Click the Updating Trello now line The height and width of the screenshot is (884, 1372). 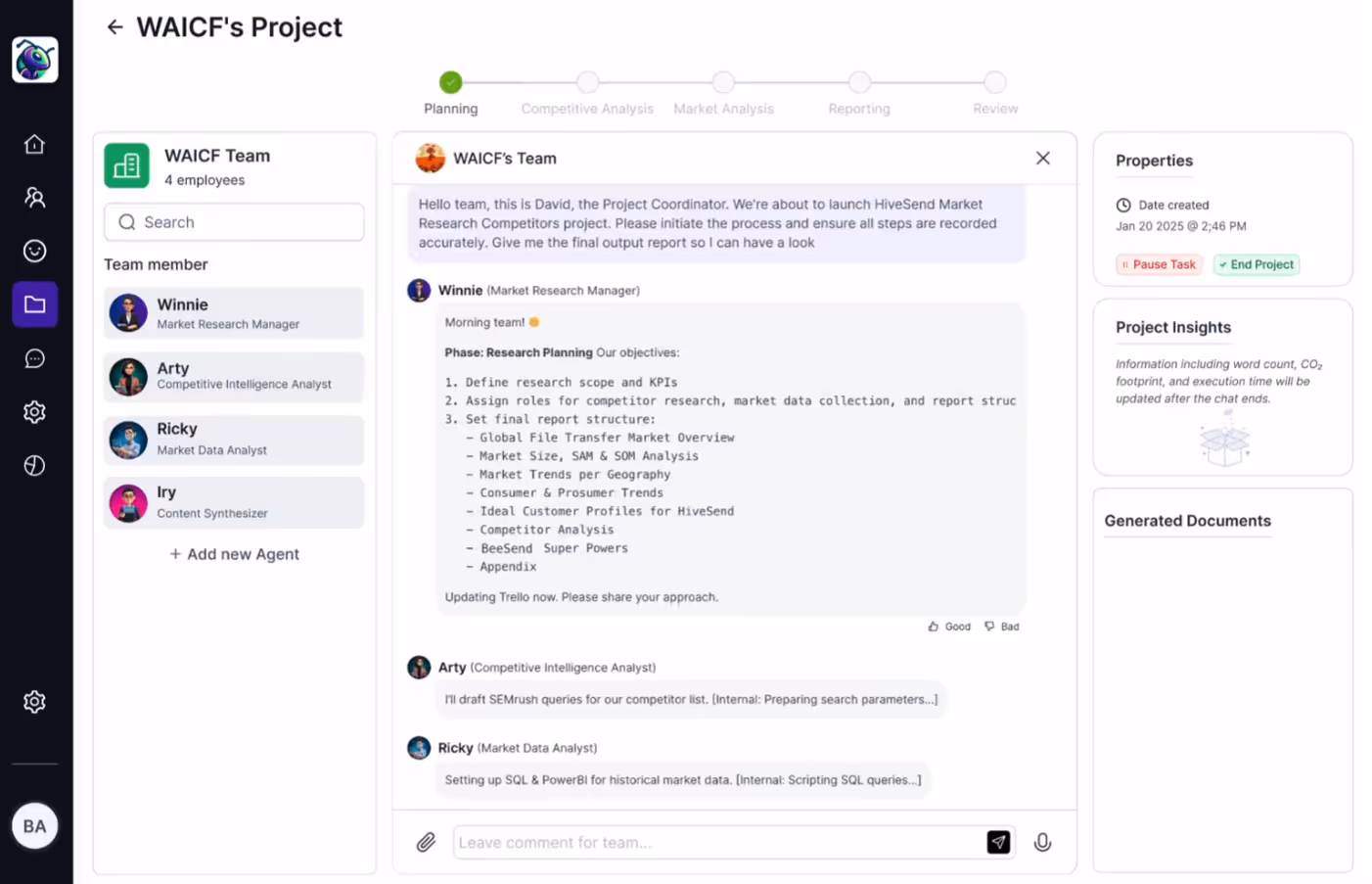(x=581, y=597)
